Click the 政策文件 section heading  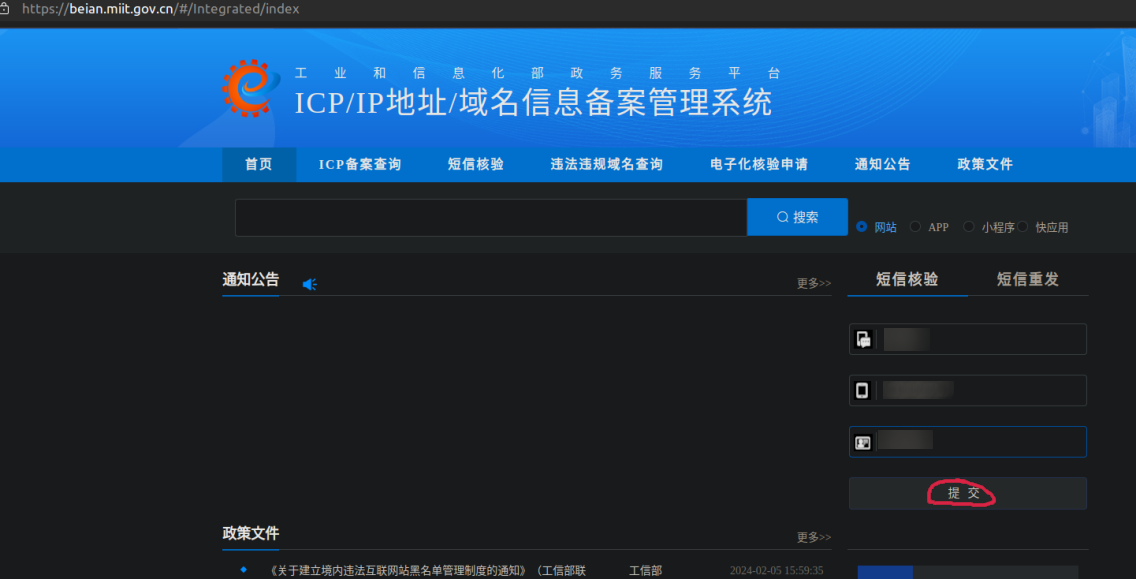tap(251, 533)
